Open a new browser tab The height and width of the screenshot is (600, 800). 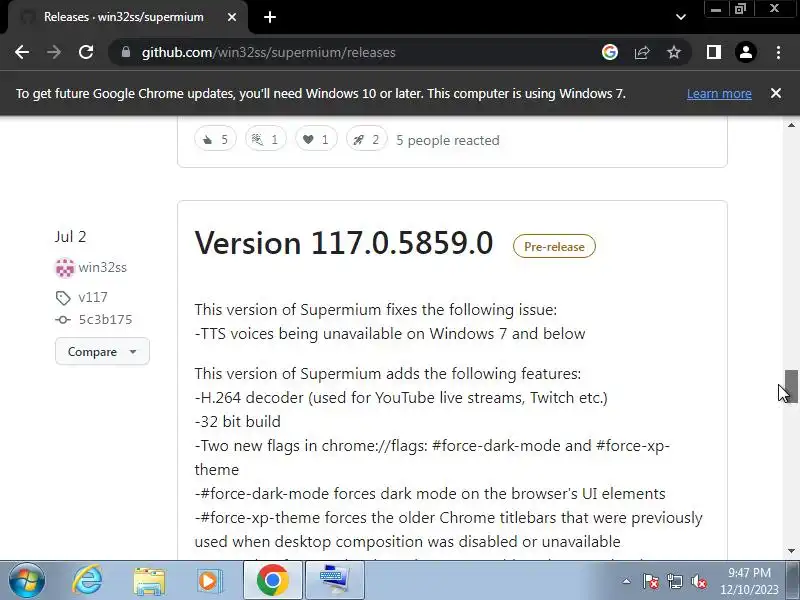point(270,17)
